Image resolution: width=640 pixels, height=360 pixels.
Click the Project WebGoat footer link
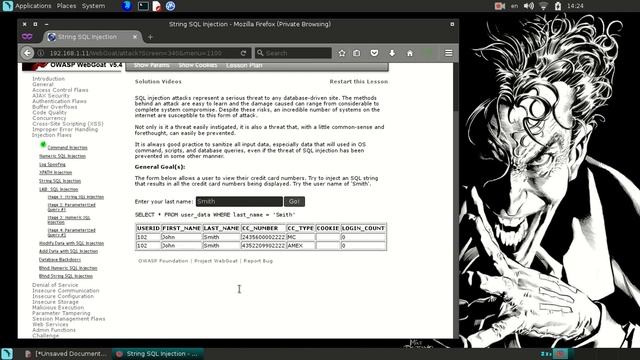tap(216, 261)
